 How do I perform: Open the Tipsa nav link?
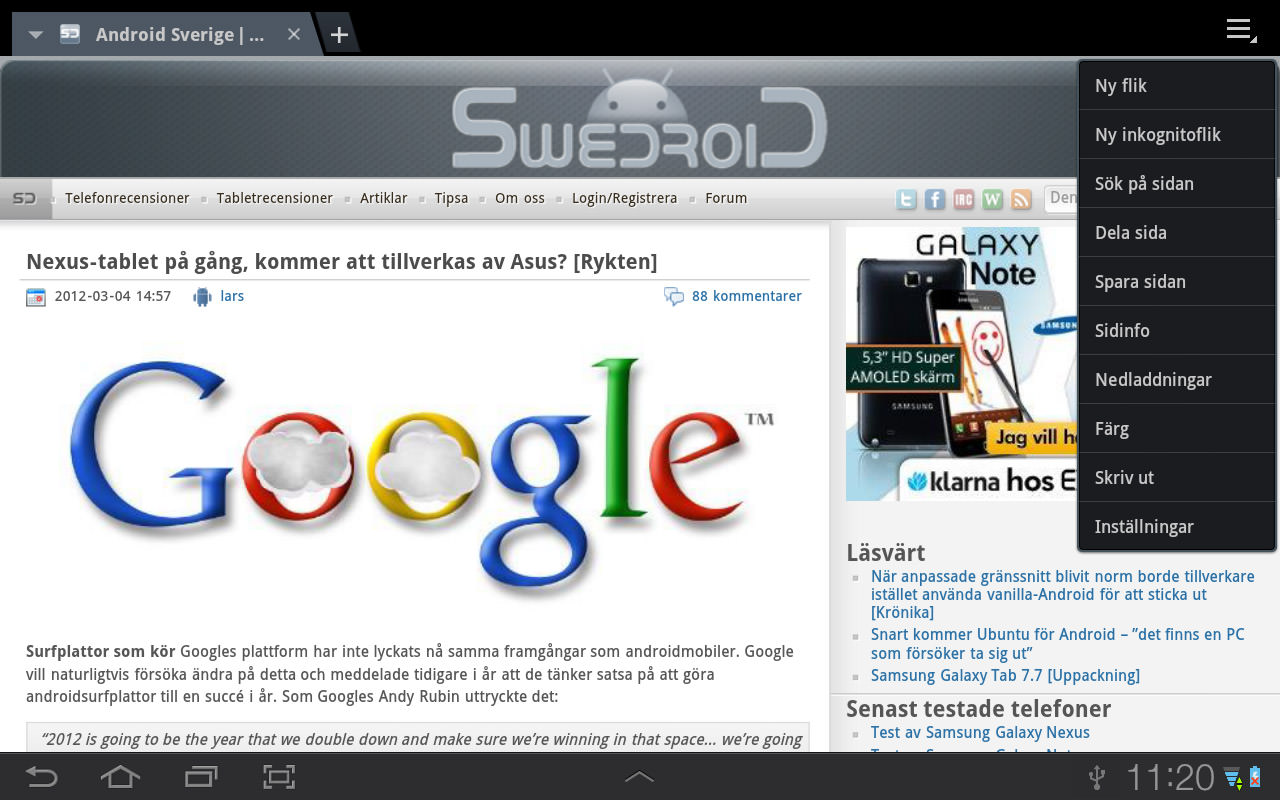[x=451, y=198]
